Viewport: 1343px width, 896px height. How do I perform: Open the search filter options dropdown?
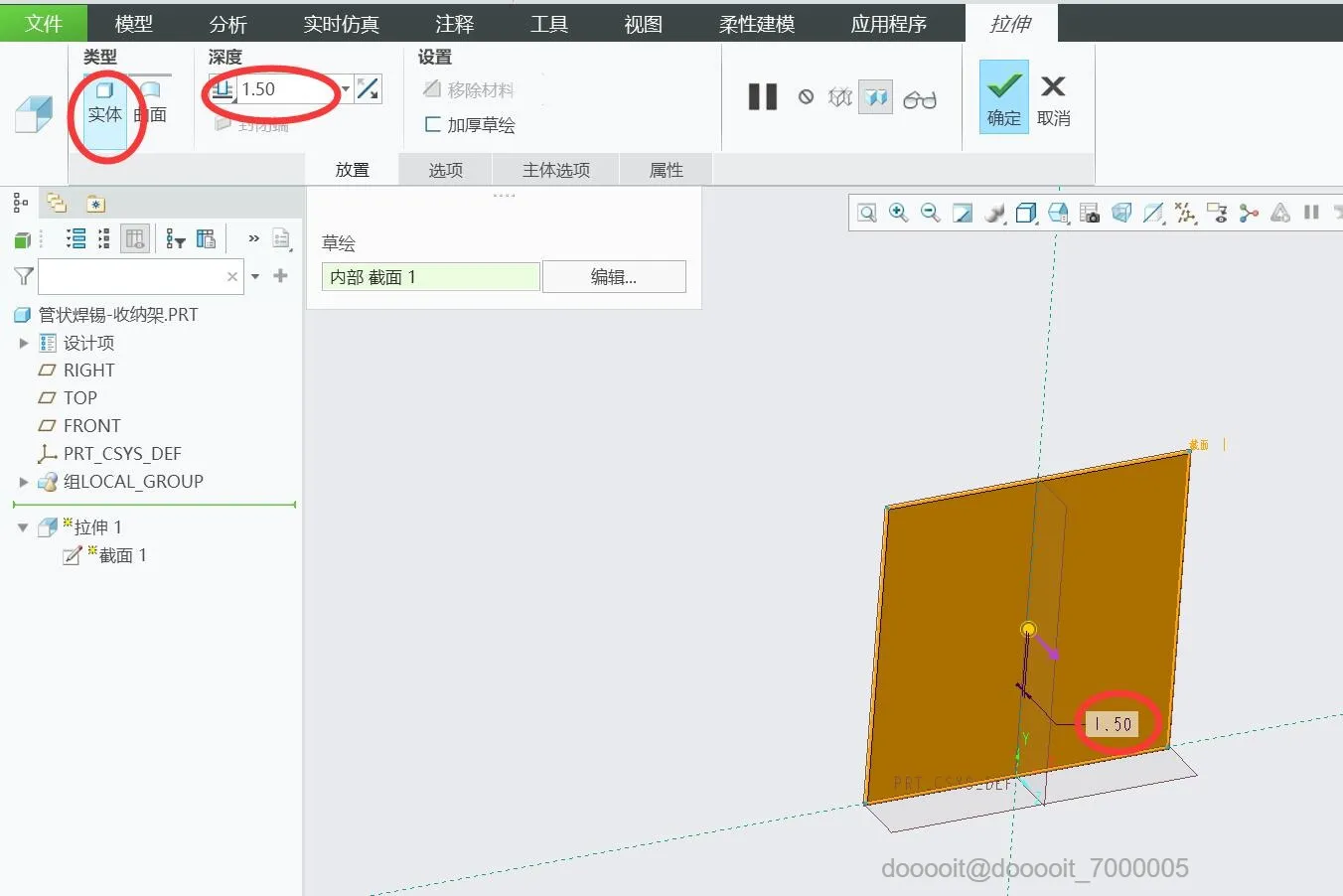255,276
